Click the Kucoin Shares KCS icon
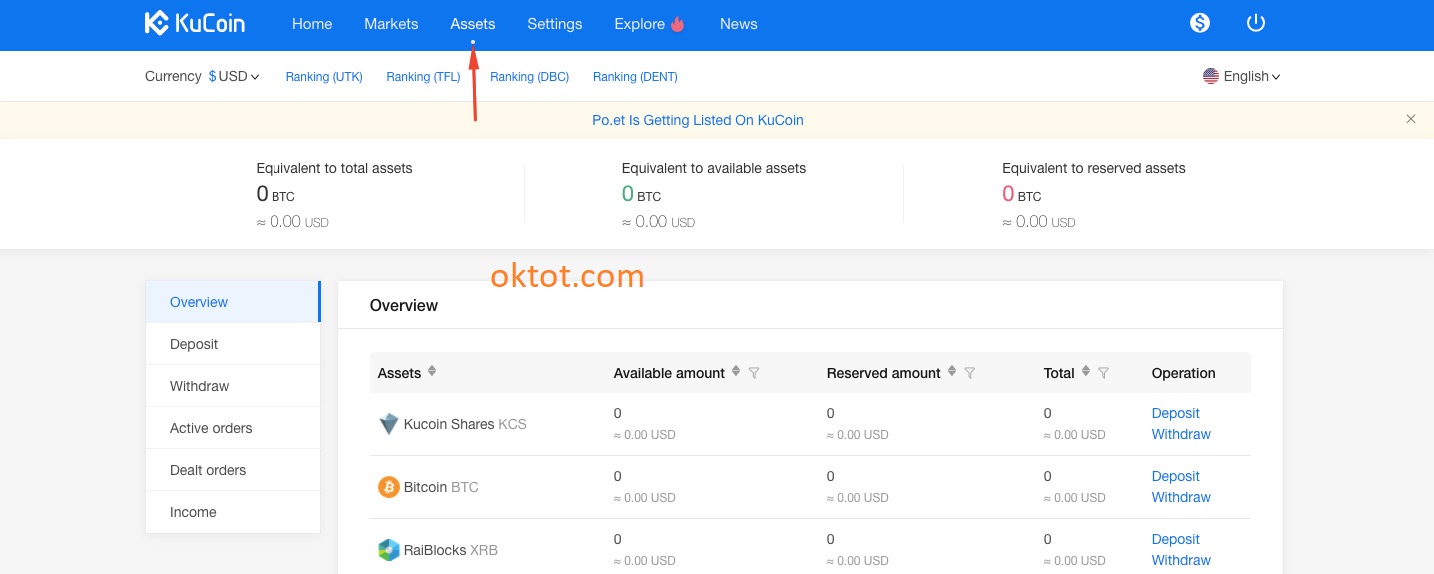 point(389,424)
